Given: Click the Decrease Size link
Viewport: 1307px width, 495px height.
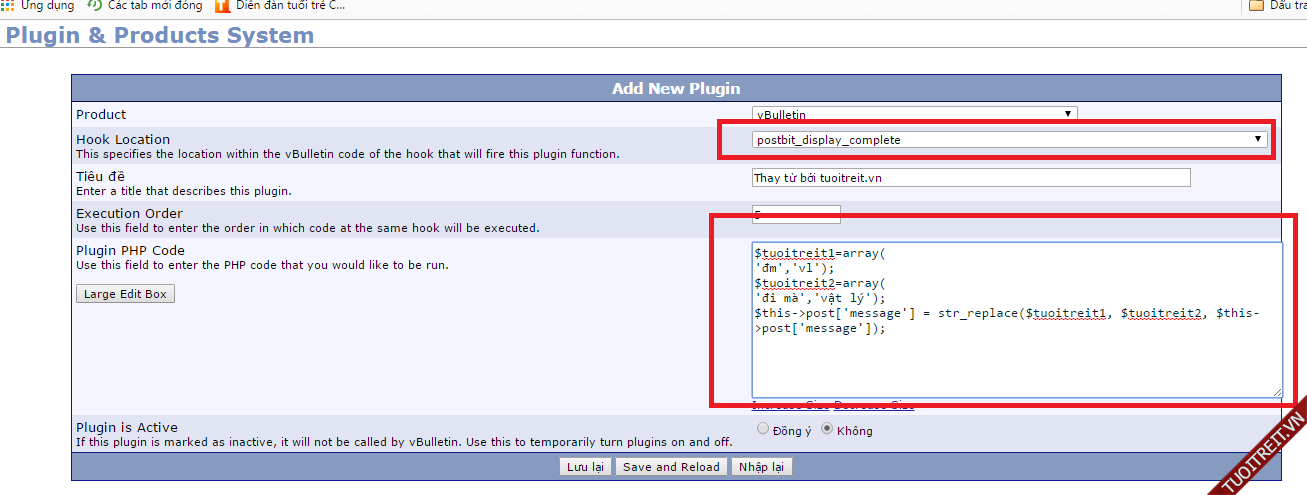Looking at the screenshot, I should tap(874, 405).
